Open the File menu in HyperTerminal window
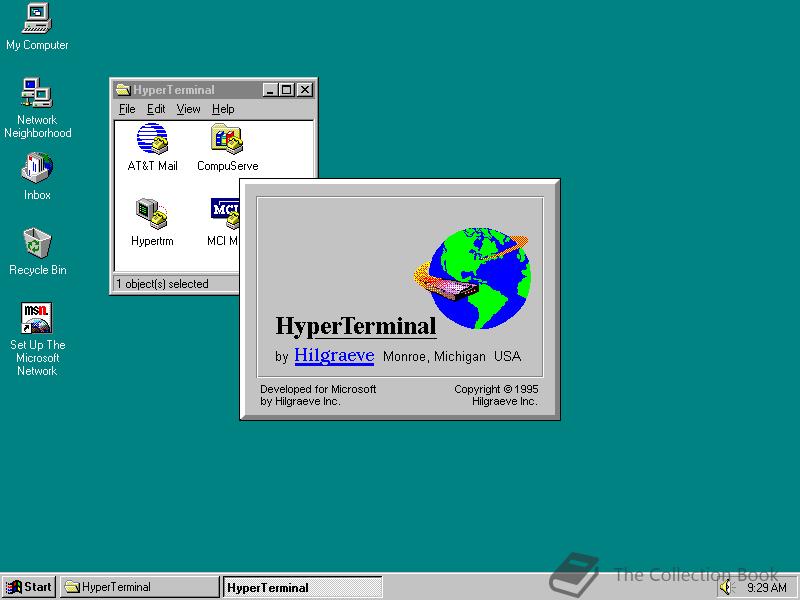This screenshot has width=800, height=600. 127,109
